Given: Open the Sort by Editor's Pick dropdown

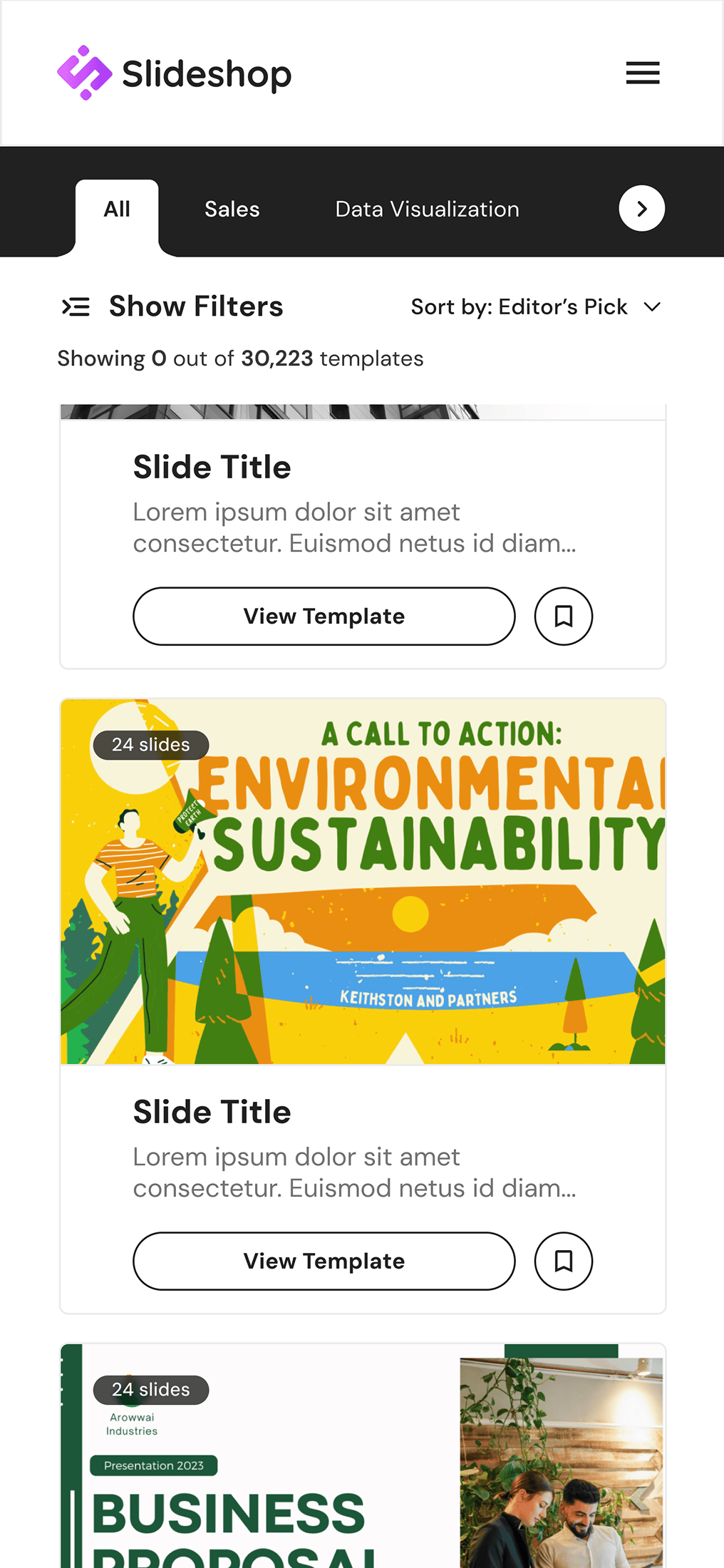Looking at the screenshot, I should 536,306.
